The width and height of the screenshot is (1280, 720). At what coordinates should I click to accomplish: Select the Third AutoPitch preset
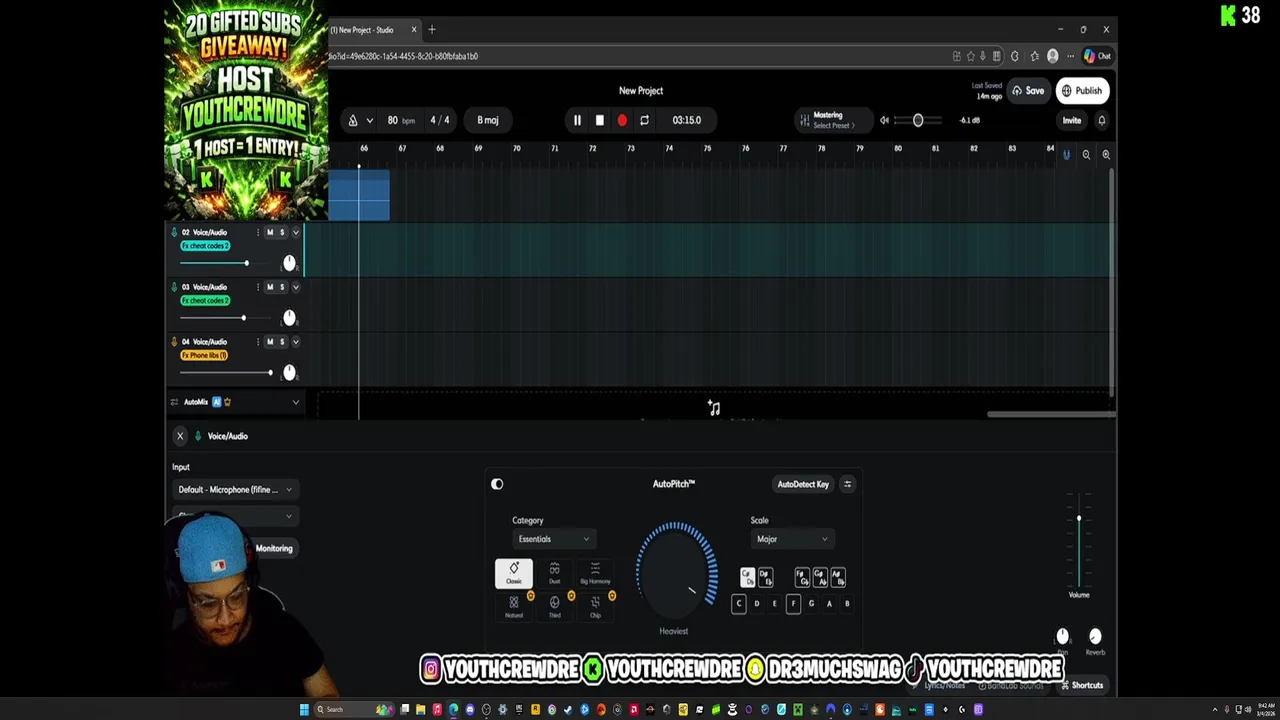pyautogui.click(x=554, y=606)
